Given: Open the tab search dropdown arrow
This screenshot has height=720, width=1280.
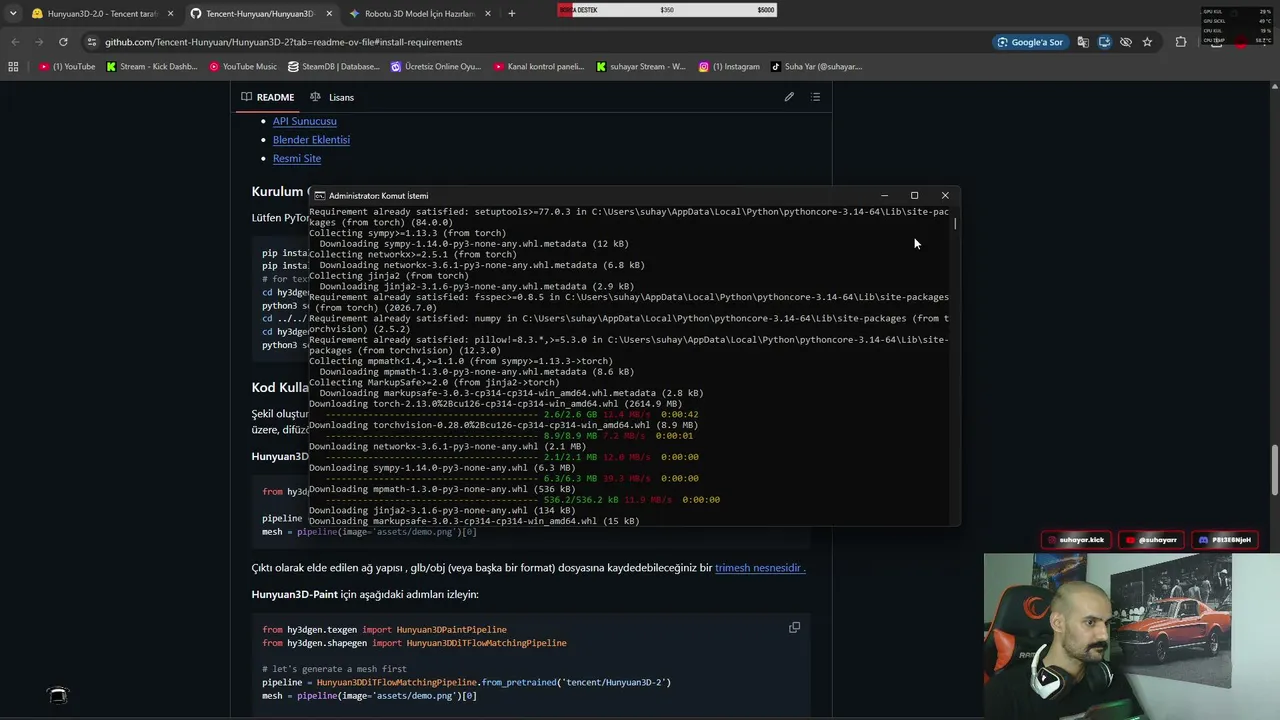Looking at the screenshot, I should click(13, 14).
